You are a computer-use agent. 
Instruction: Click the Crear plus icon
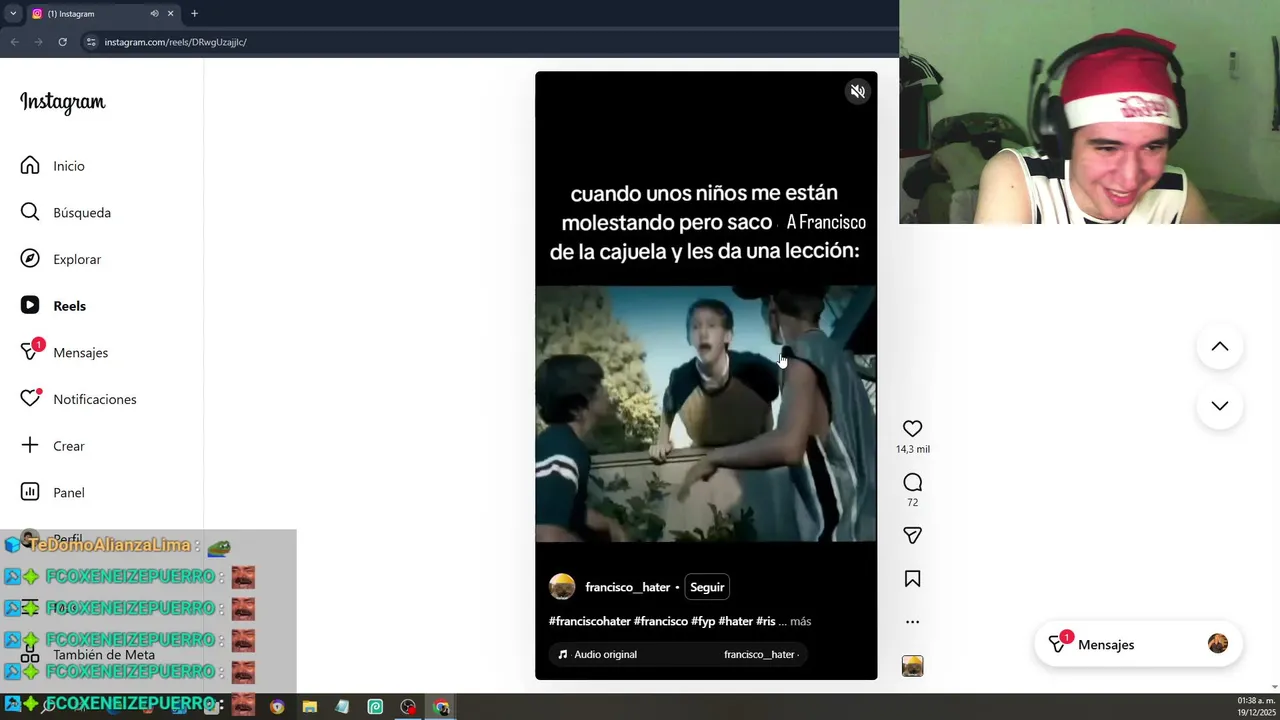tap(30, 445)
